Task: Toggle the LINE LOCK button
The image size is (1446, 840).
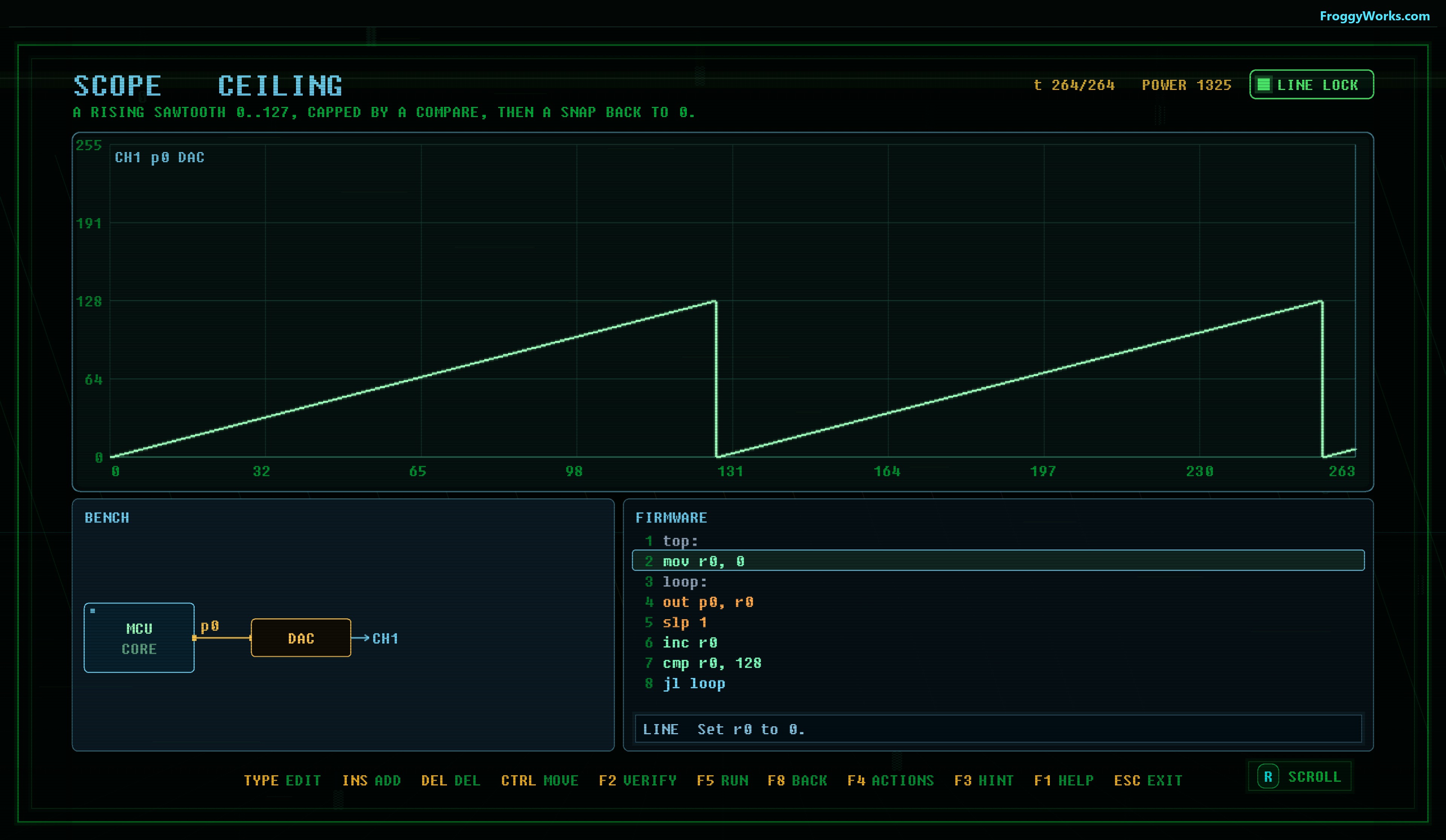Action: [x=1311, y=85]
